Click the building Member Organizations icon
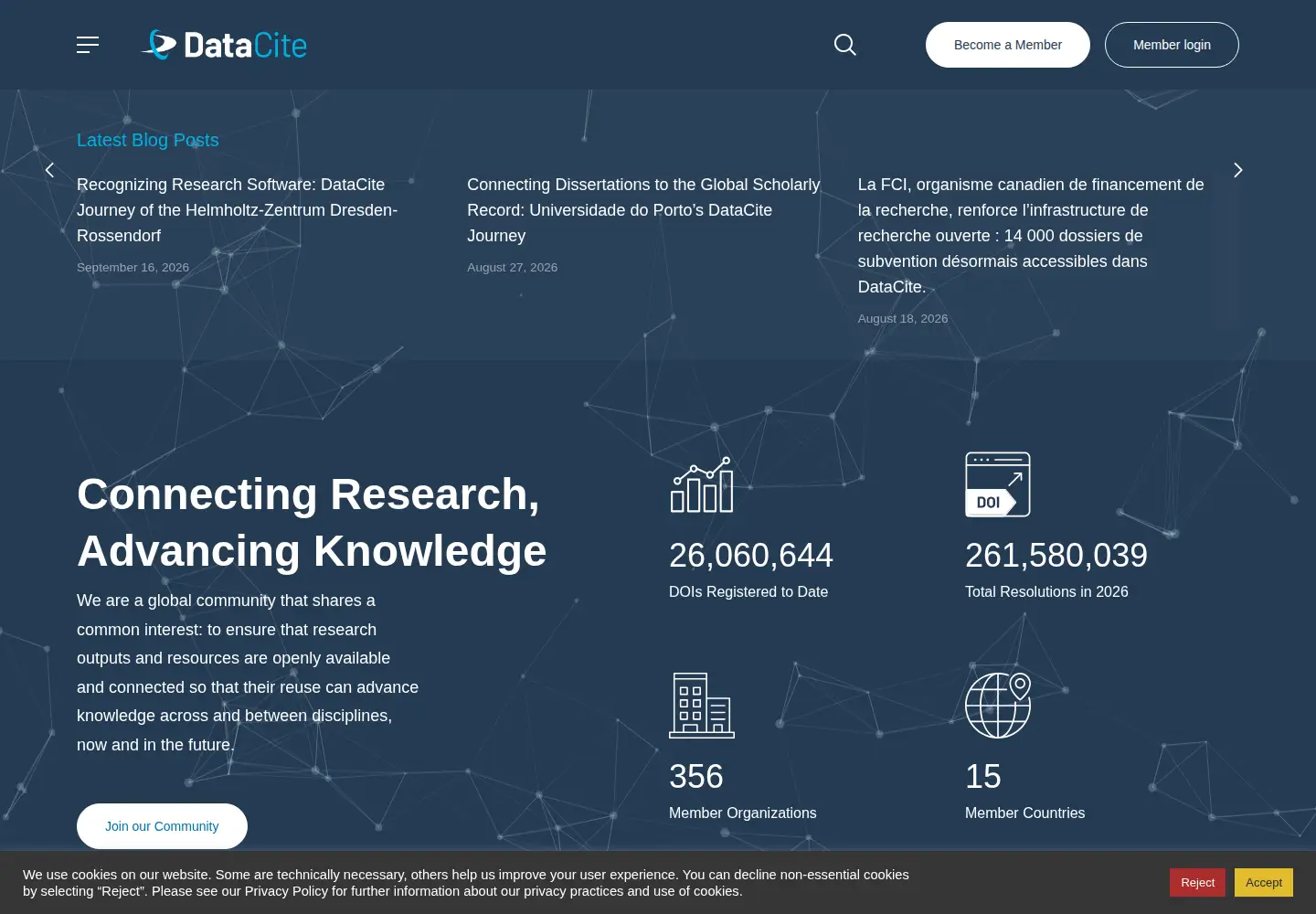Screen dimensions: 1316x914 [702, 706]
